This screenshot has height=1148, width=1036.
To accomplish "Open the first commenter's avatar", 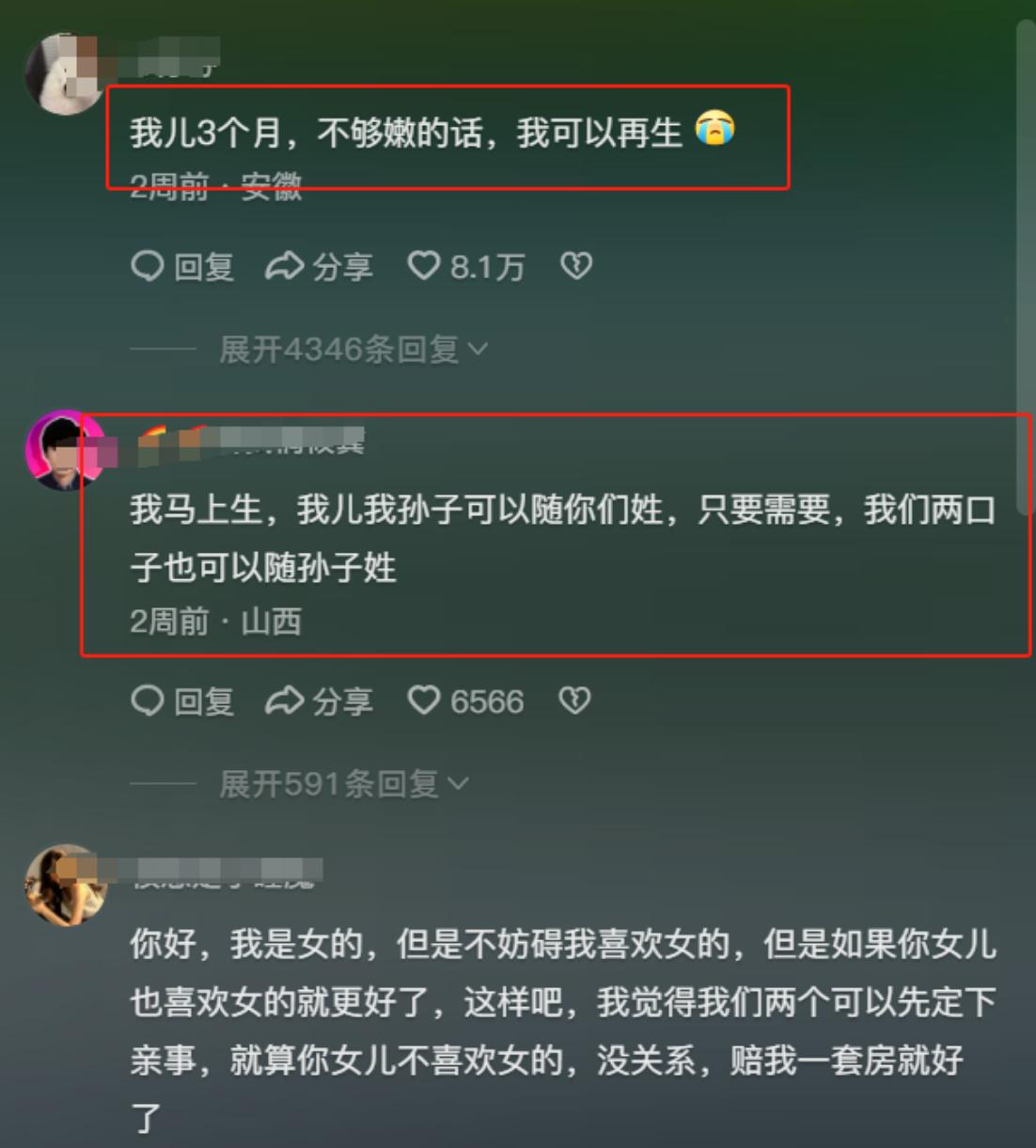I will pos(63,72).
